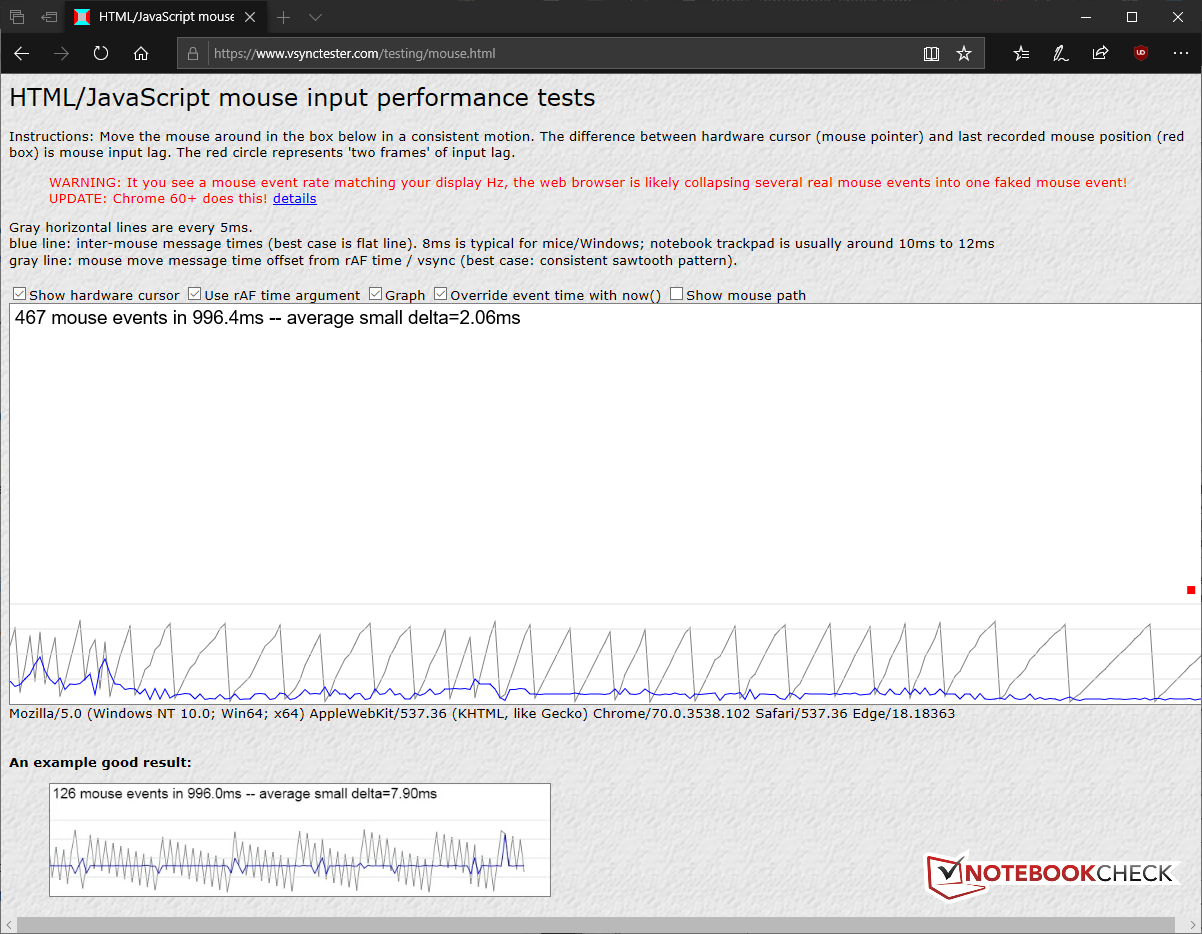Screen dimensions: 1202x934
Task: Click the red recorded-position box
Action: click(x=1191, y=590)
